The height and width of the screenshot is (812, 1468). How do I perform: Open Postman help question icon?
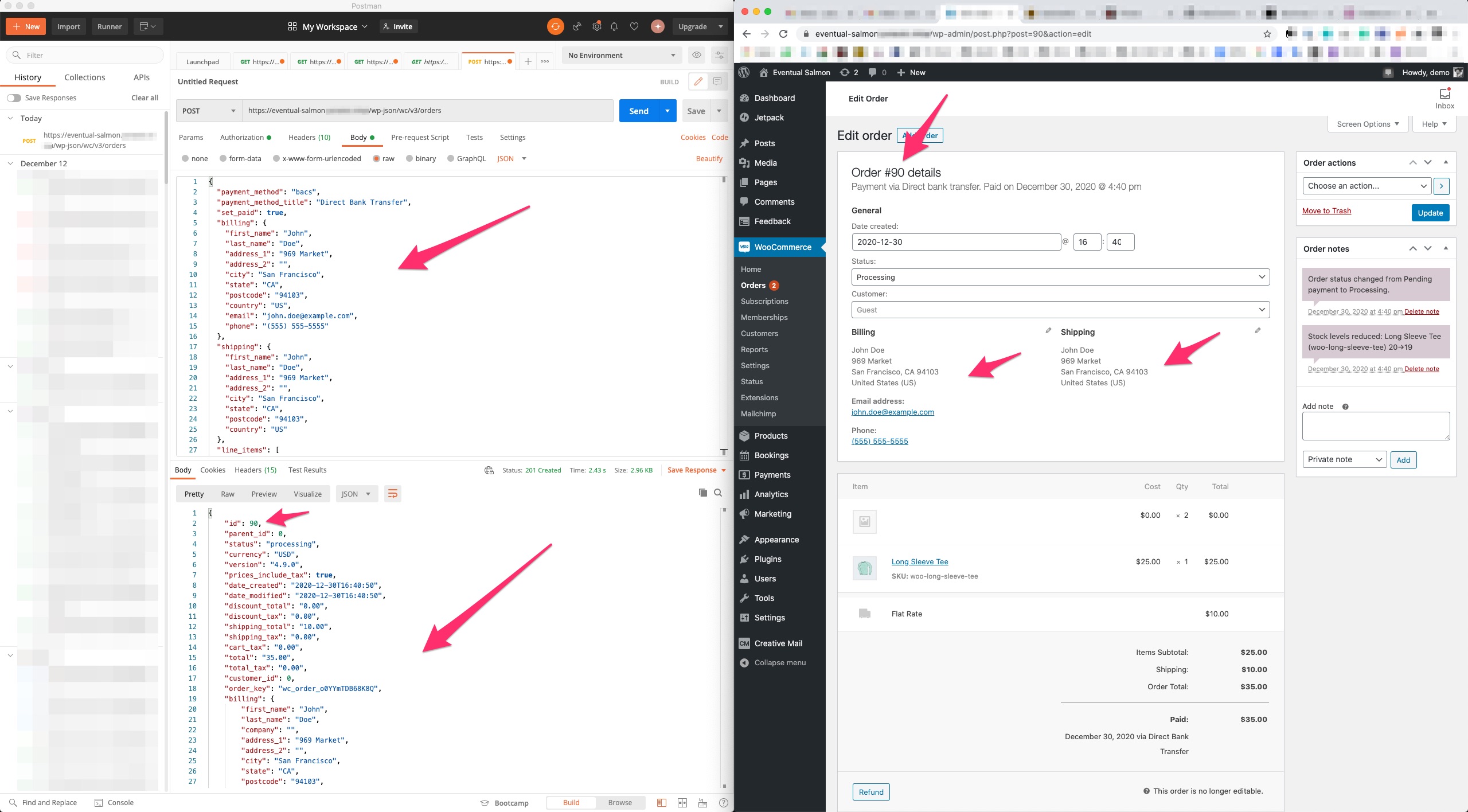pos(724,803)
